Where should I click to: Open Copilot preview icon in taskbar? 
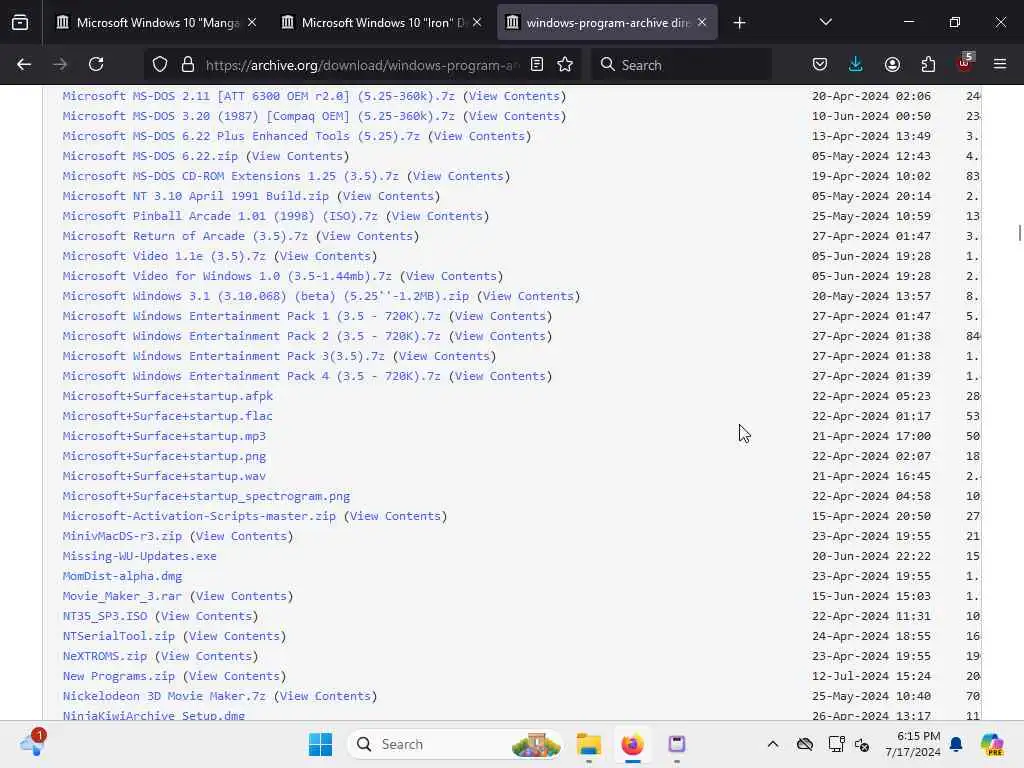(992, 744)
